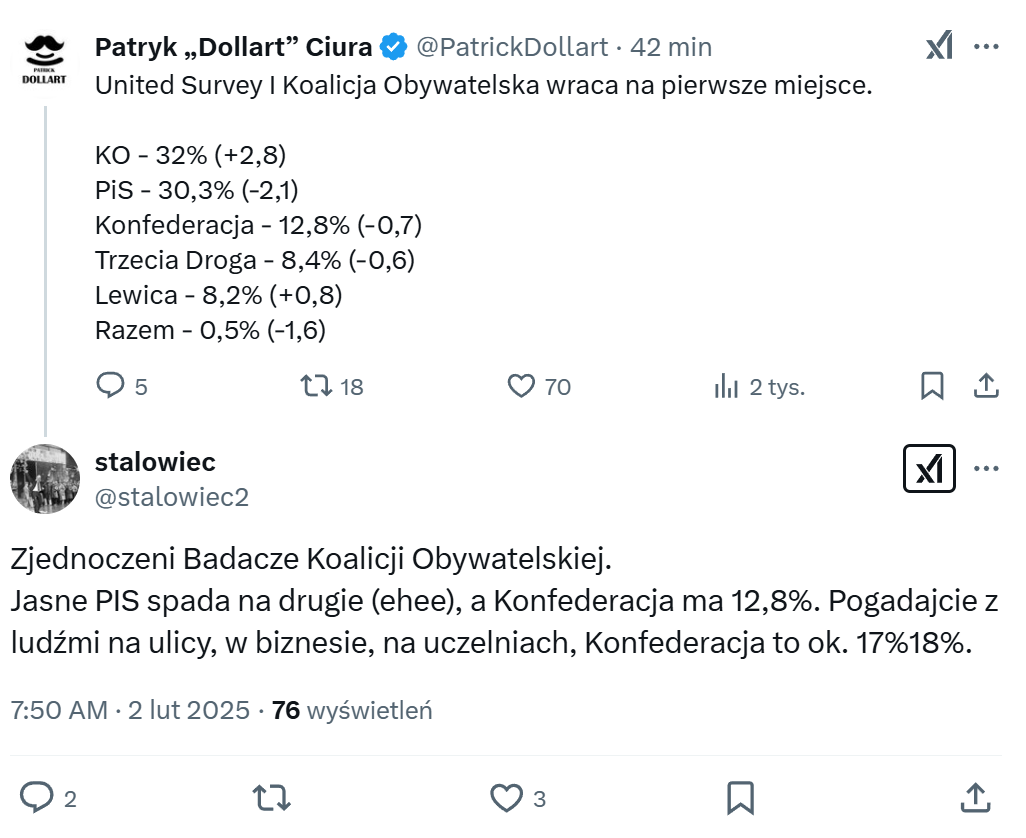1026x838 pixels.
Task: Open stalowiec's profile avatar
Action: click(x=45, y=478)
